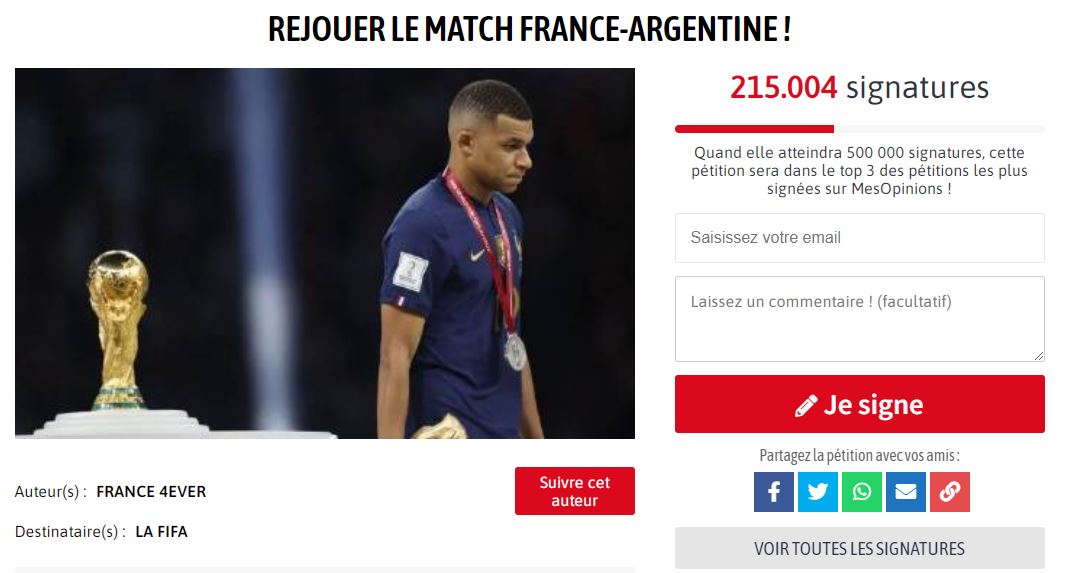Click the text about 500 000 signatures goal

[x=859, y=171]
